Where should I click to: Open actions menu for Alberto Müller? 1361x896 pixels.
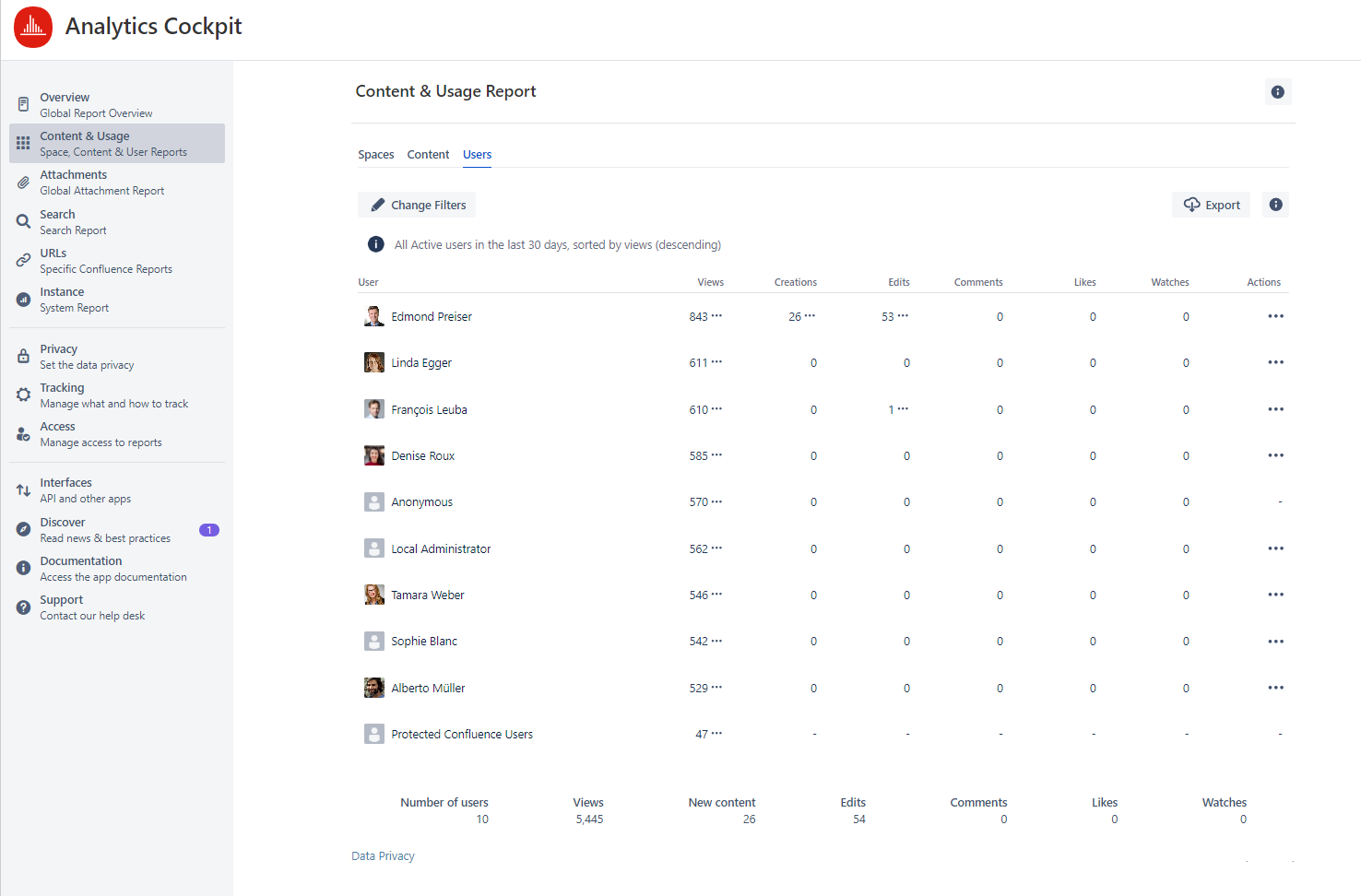pyautogui.click(x=1275, y=688)
